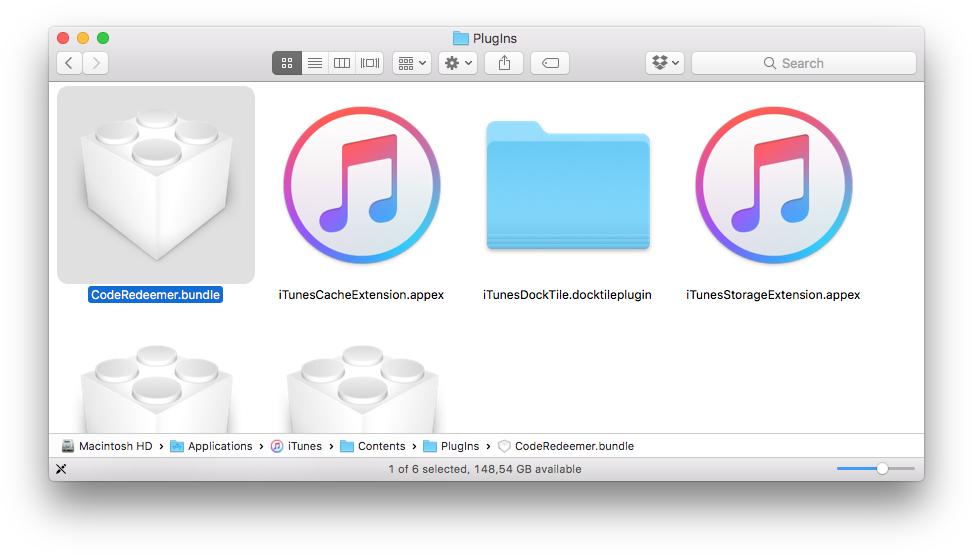The image size is (972, 555).
Task: Switch to icon view
Action: tap(287, 63)
